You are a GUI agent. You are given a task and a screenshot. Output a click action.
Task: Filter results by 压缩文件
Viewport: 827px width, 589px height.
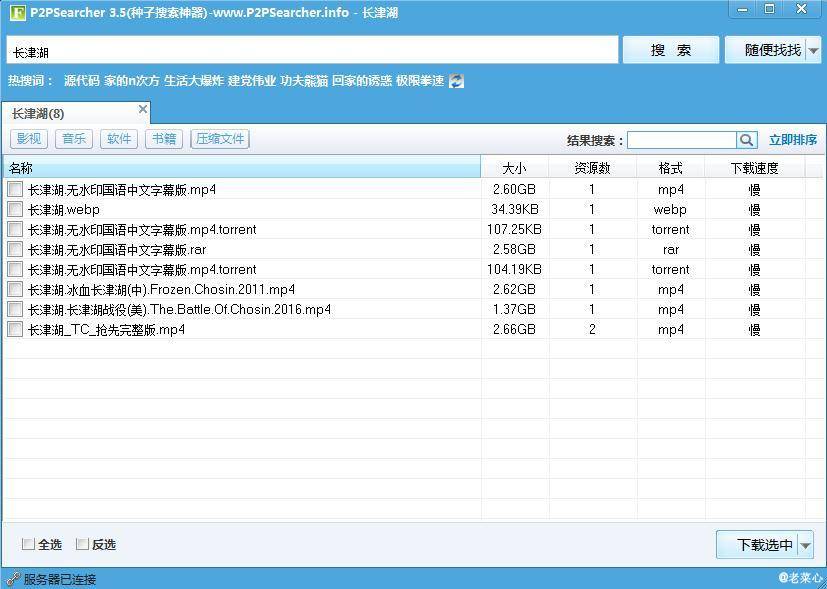(x=220, y=139)
